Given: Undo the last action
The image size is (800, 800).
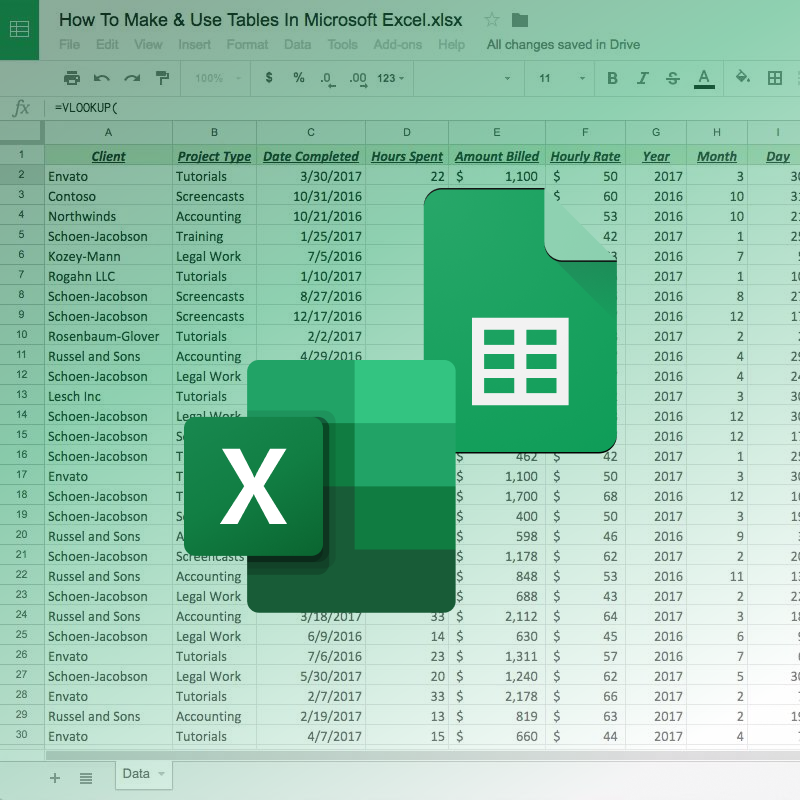Looking at the screenshot, I should tap(102, 78).
